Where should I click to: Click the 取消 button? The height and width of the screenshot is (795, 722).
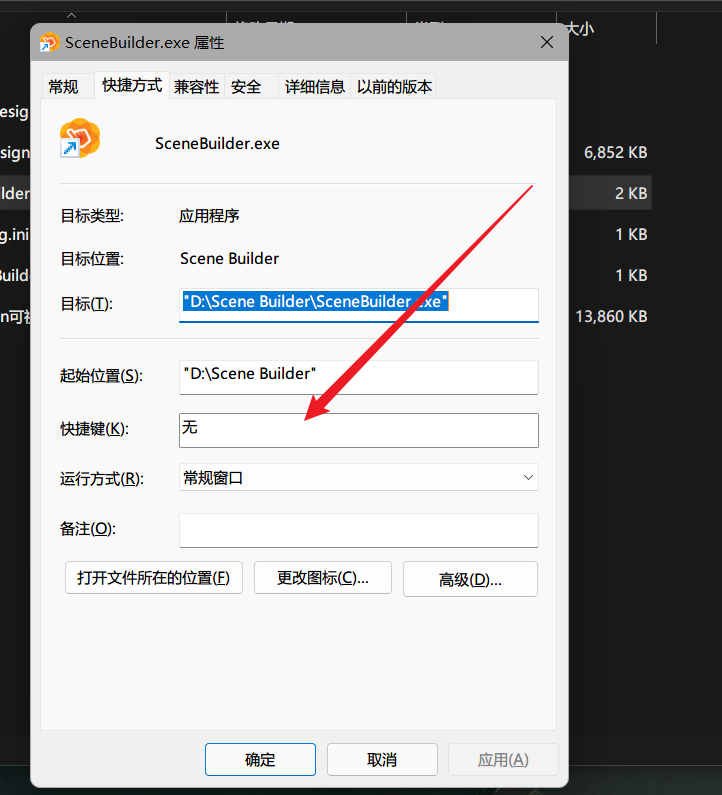[382, 760]
